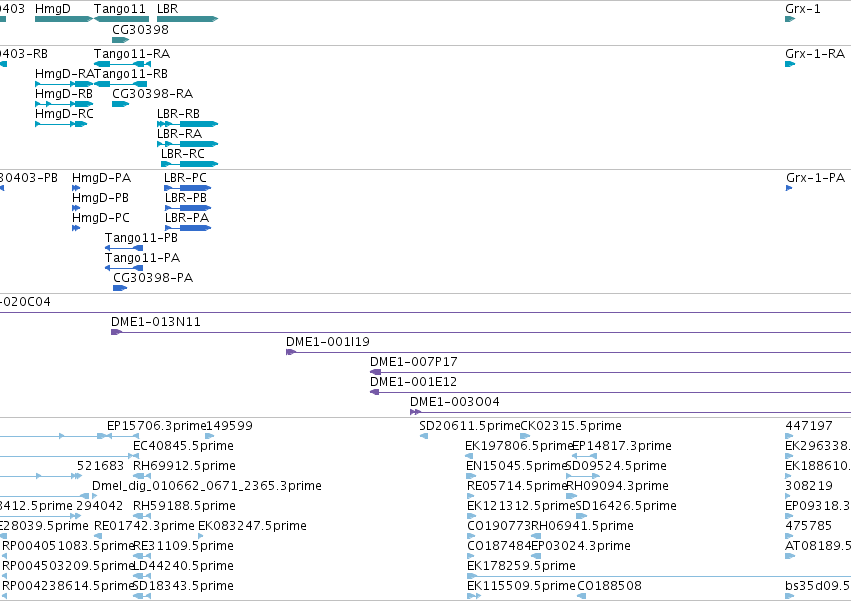Select the 294042 feature label
The height and width of the screenshot is (601, 851).
99,507
